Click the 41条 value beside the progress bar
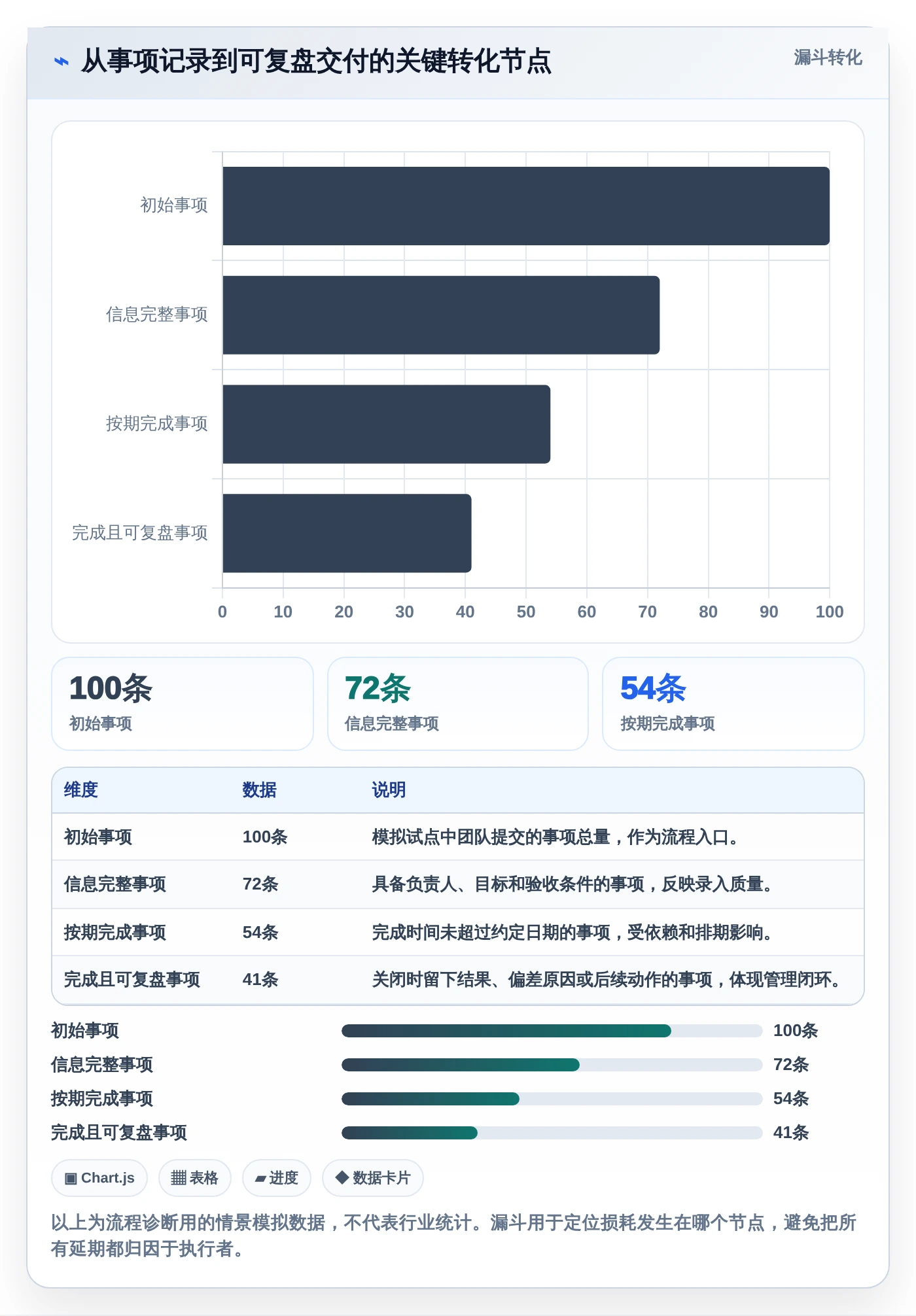 [791, 1133]
